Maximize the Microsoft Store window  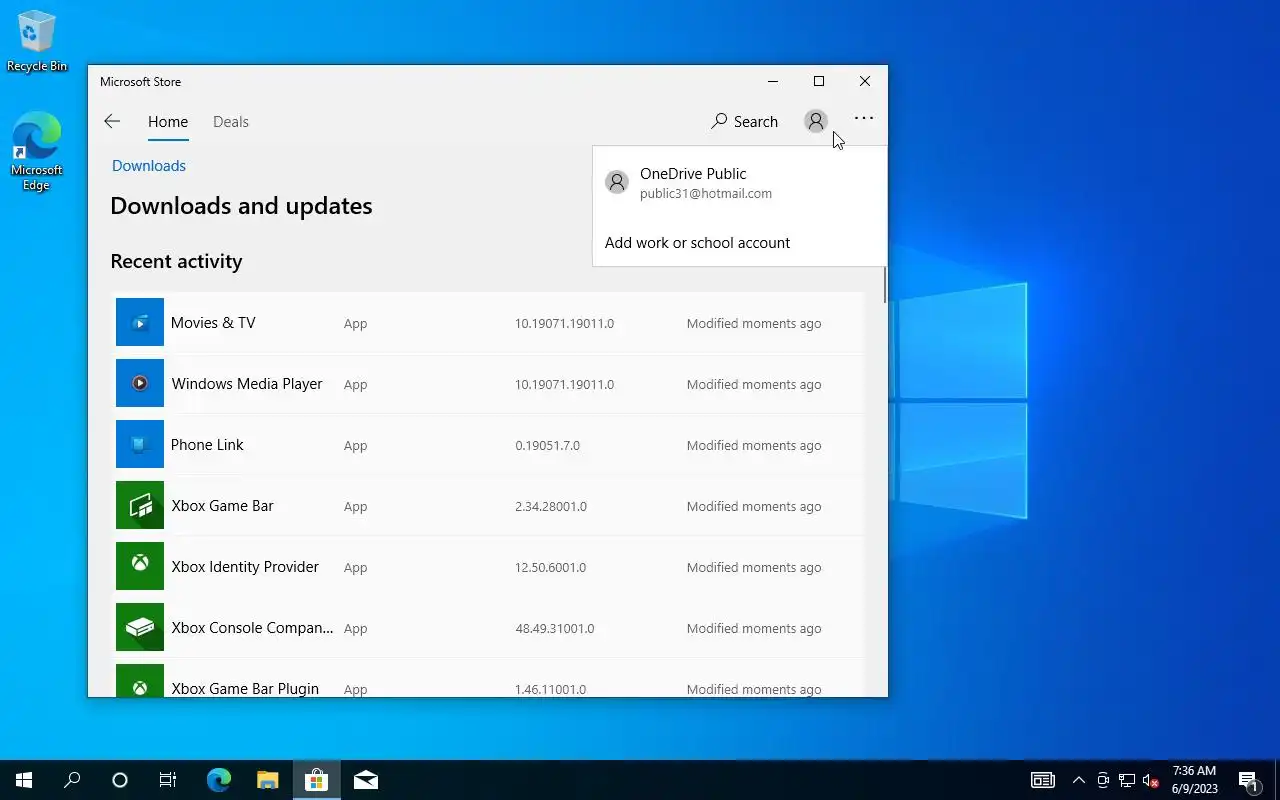click(x=819, y=81)
